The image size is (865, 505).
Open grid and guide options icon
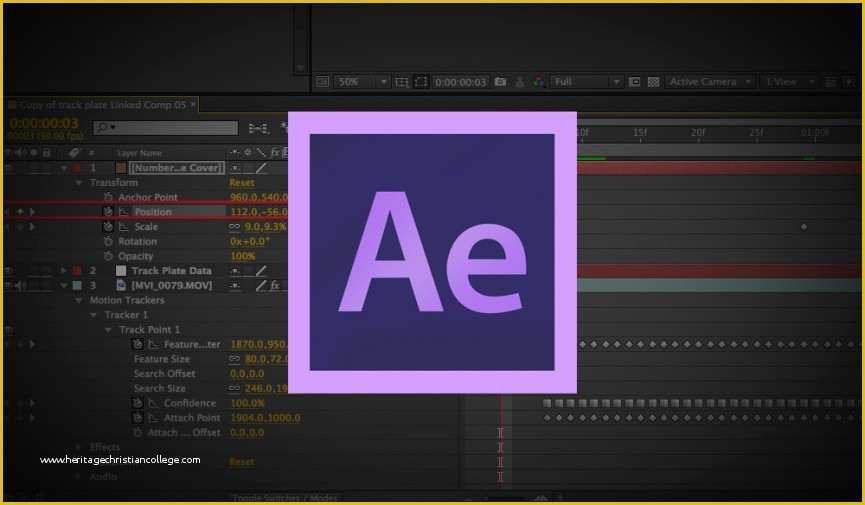402,82
